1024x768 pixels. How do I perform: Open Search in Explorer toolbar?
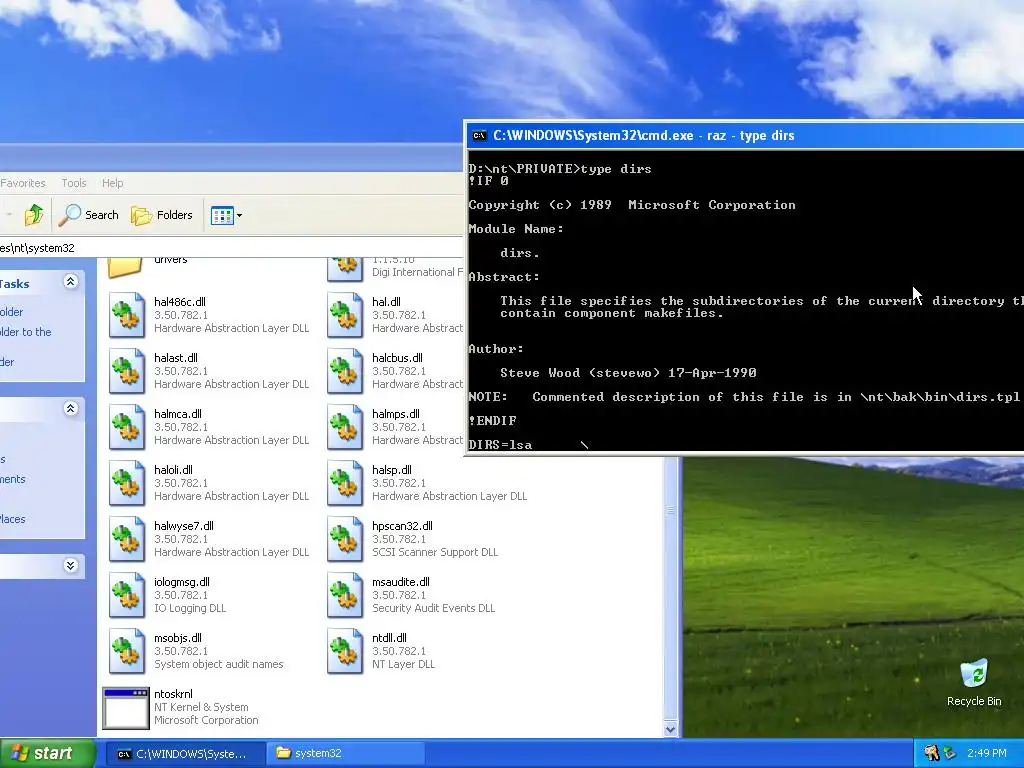pyautogui.click(x=88, y=215)
